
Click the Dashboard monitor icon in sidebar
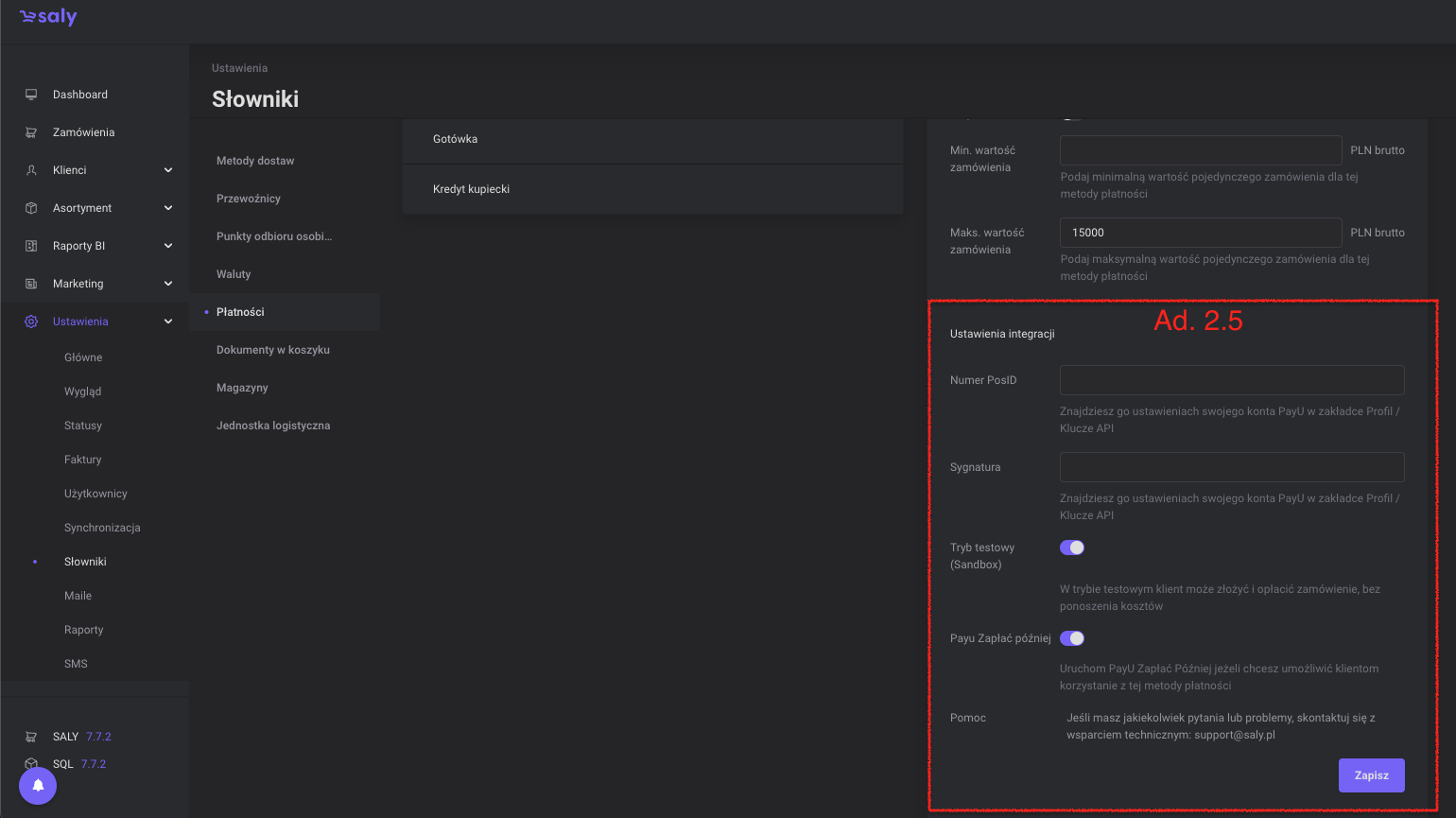pyautogui.click(x=31, y=95)
